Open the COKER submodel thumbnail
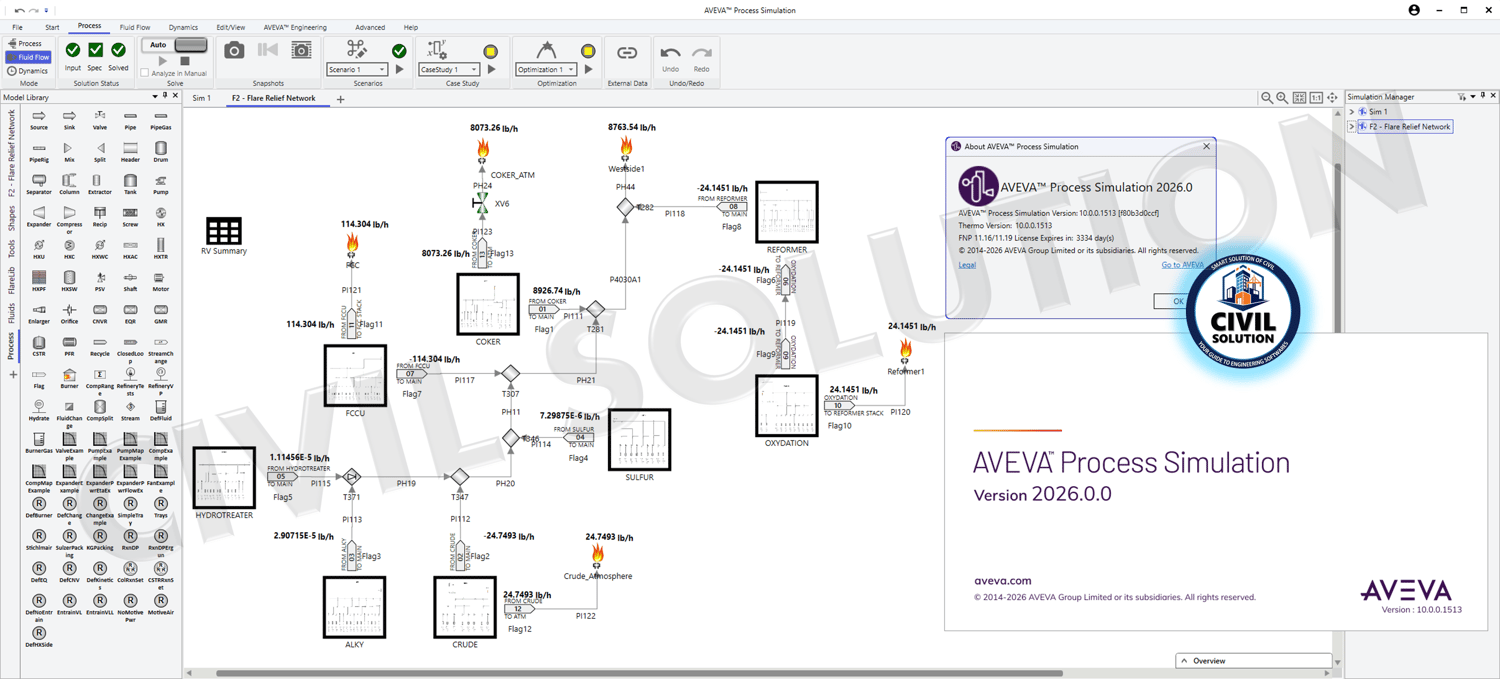The height and width of the screenshot is (679, 1500). 488,304
